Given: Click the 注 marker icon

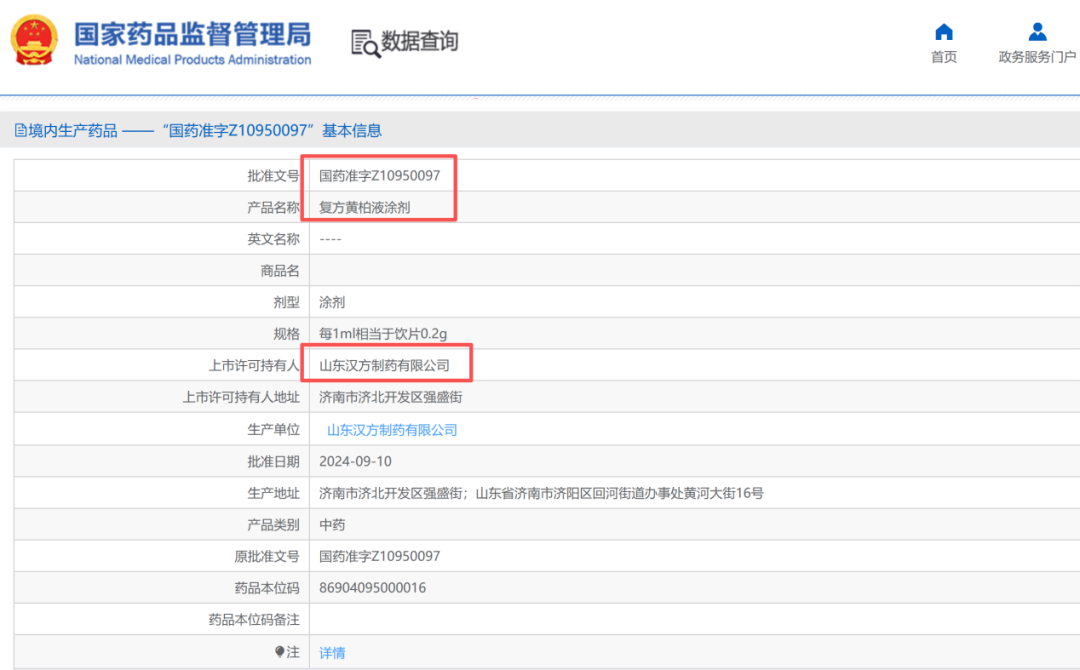Looking at the screenshot, I should point(280,651).
